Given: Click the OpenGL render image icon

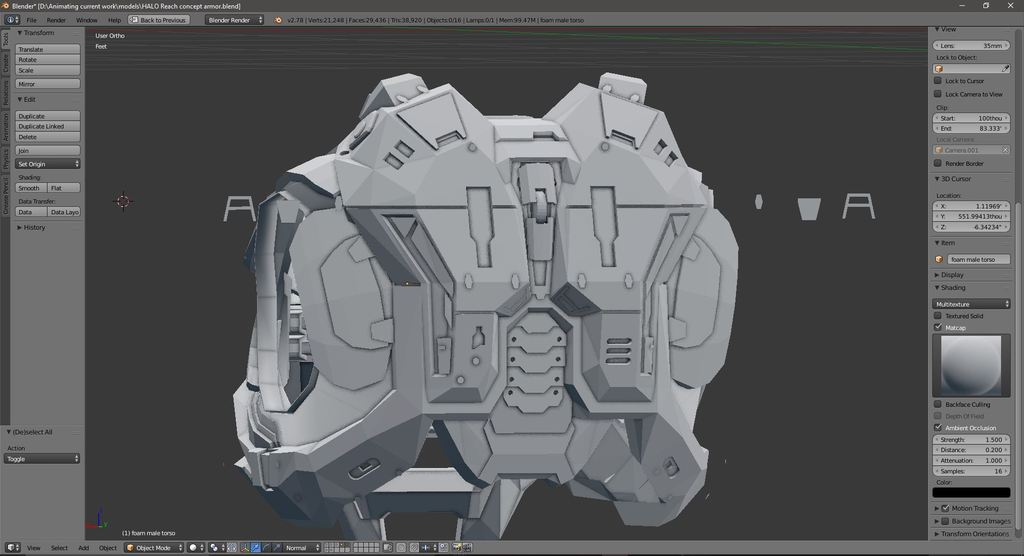Looking at the screenshot, I should tap(457, 548).
